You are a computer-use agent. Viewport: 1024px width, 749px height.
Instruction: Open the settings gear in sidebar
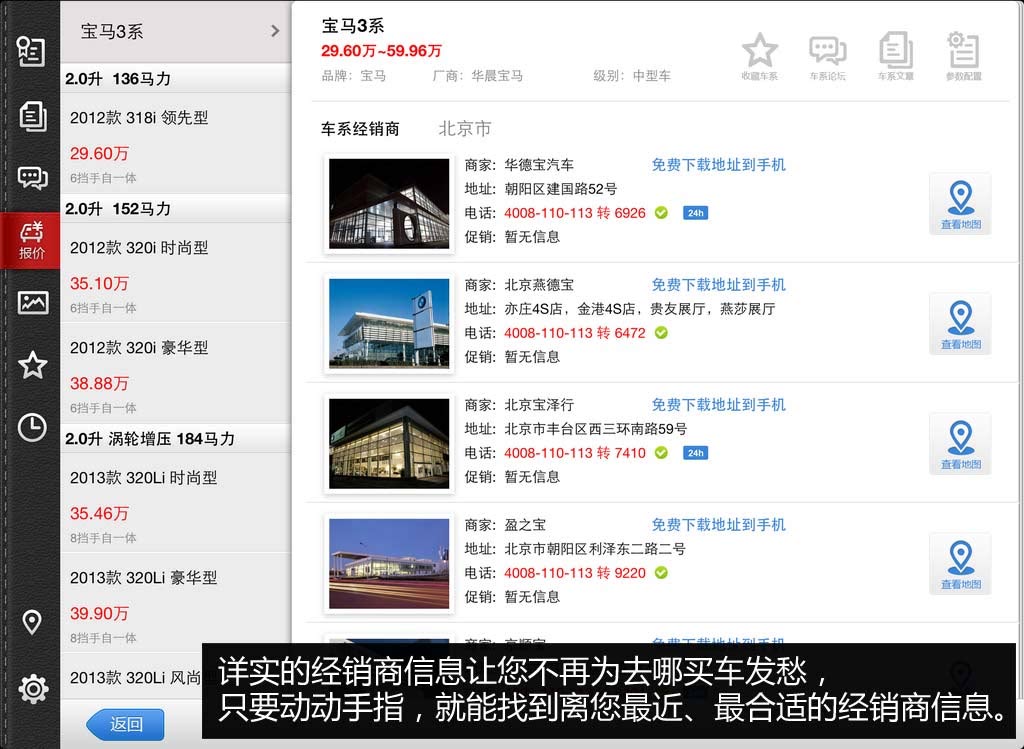coord(33,688)
